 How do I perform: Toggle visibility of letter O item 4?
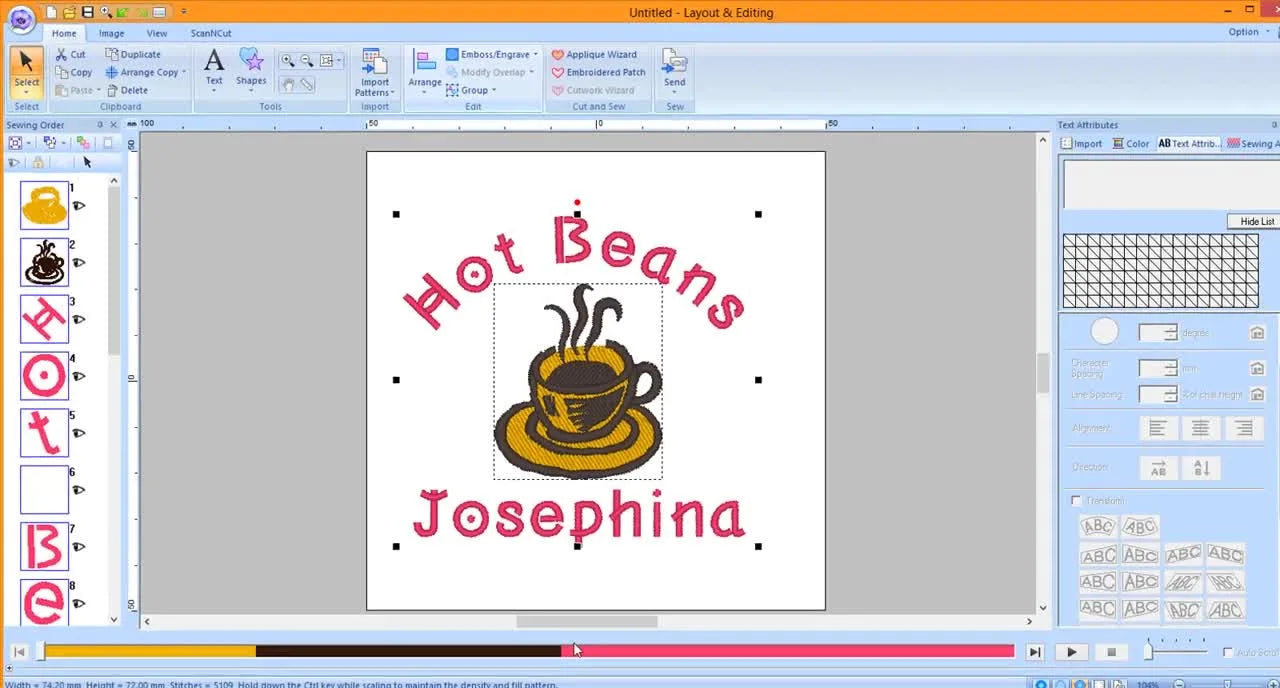coord(79,377)
